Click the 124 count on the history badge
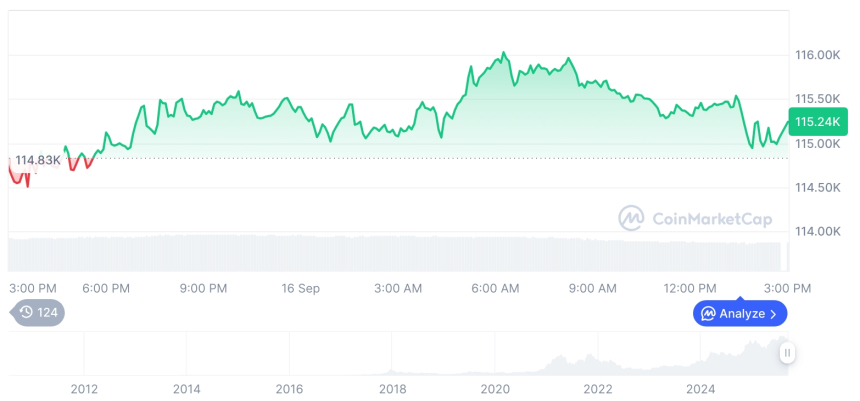 (48, 313)
